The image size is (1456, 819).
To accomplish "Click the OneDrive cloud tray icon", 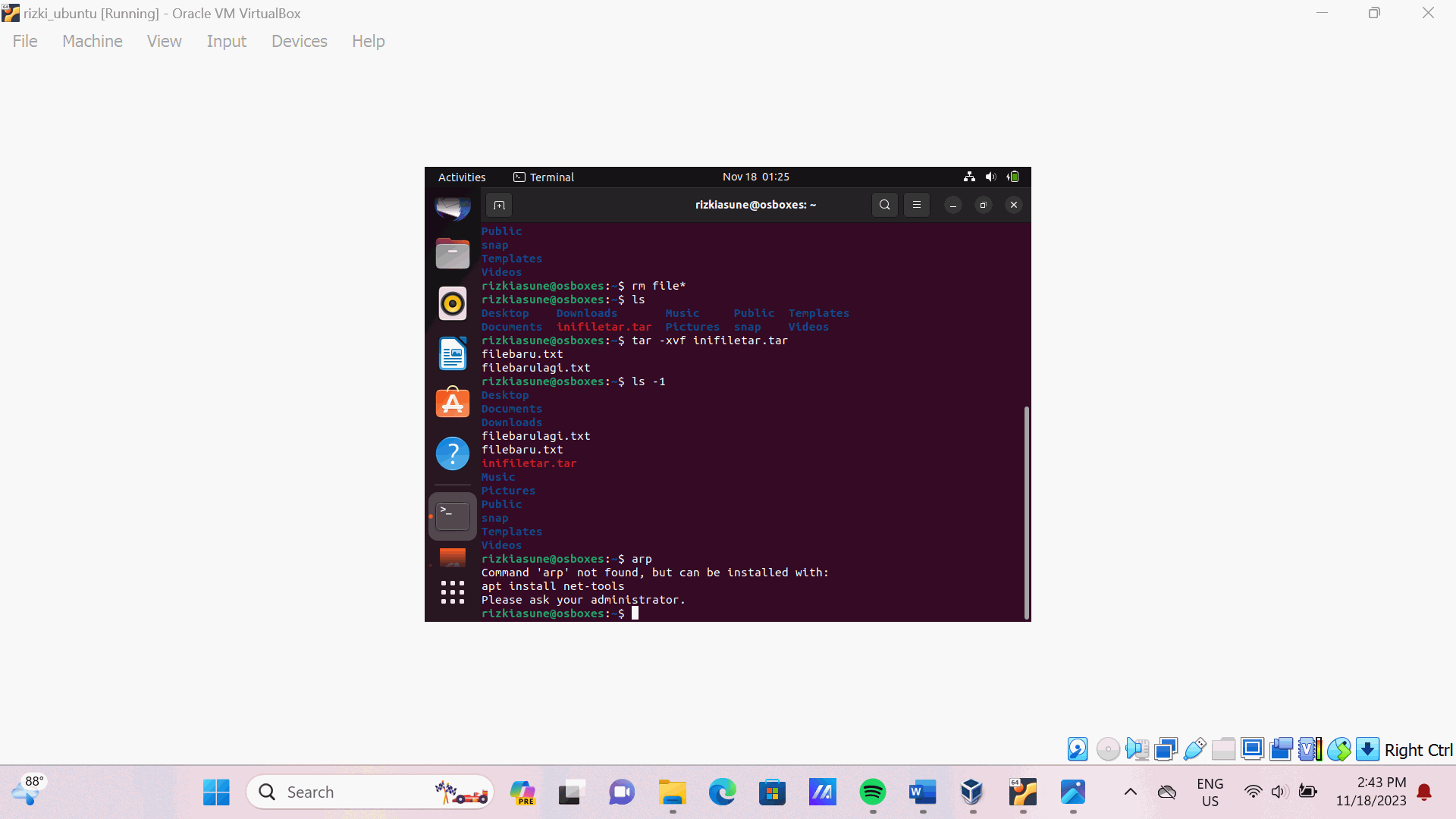I will [x=1167, y=792].
